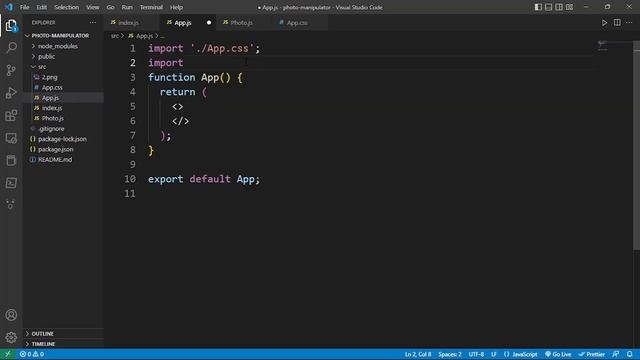Open the File menu
640x360 pixels.
click(24, 7)
